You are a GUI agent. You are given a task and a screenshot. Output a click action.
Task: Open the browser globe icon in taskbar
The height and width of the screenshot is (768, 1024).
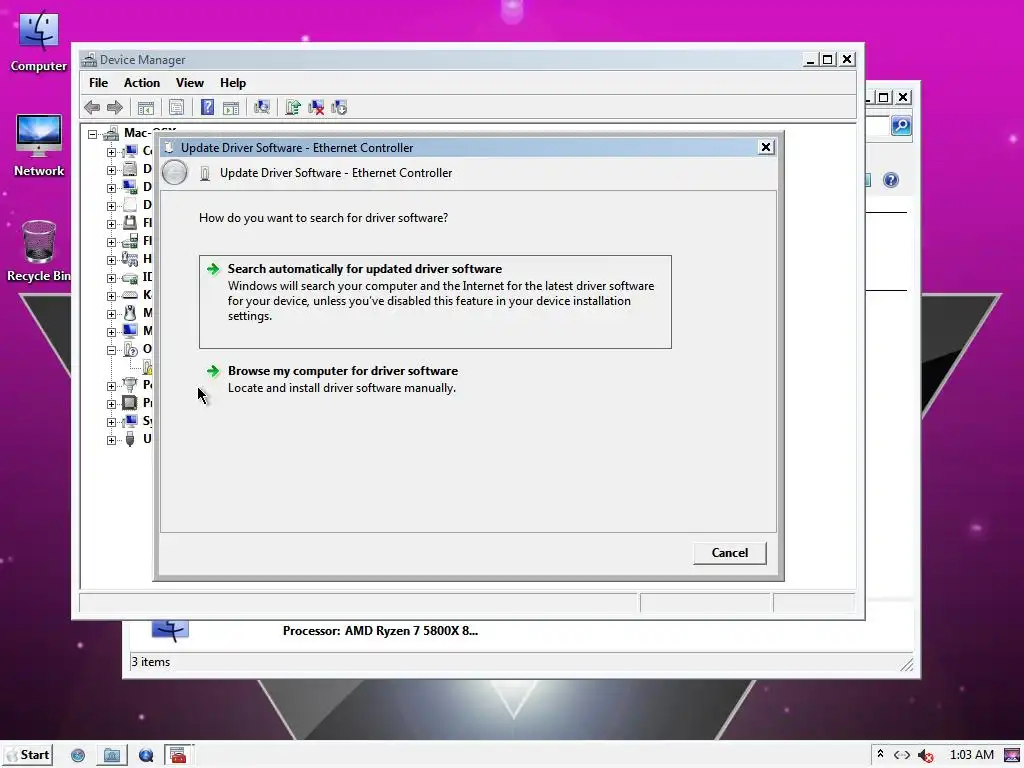pos(78,756)
